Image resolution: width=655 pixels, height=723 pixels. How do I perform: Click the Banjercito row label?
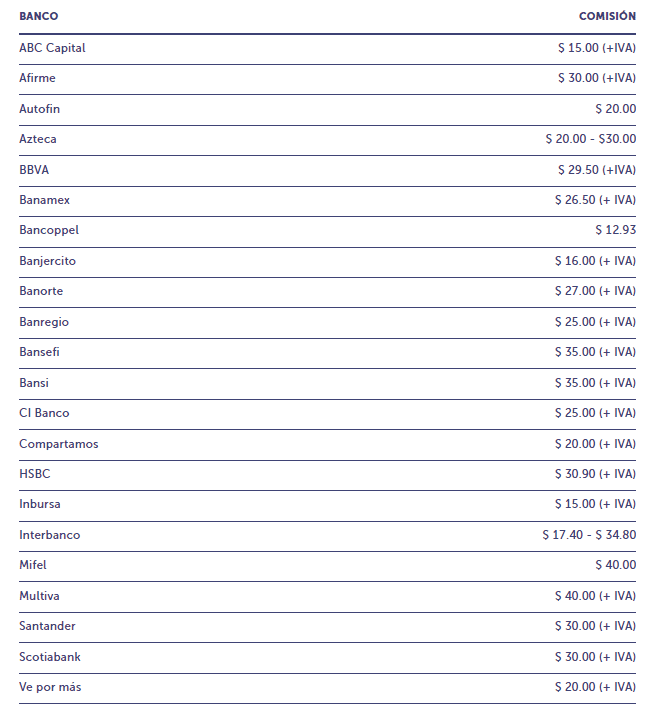(47, 261)
